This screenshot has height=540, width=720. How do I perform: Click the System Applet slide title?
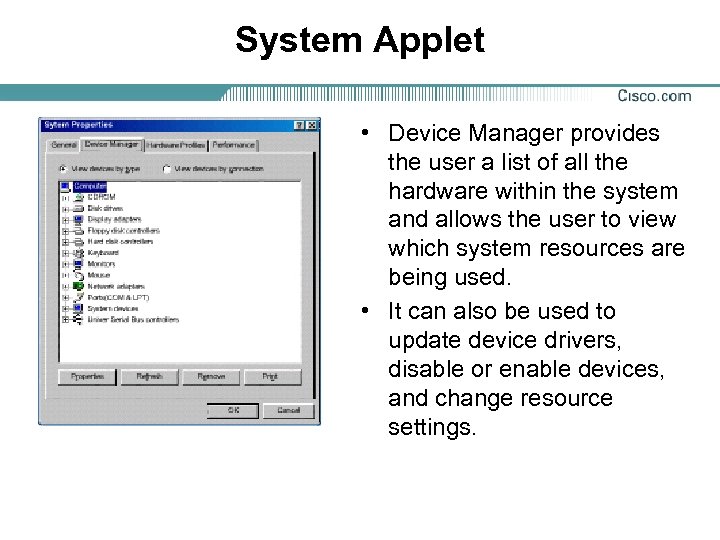[360, 40]
